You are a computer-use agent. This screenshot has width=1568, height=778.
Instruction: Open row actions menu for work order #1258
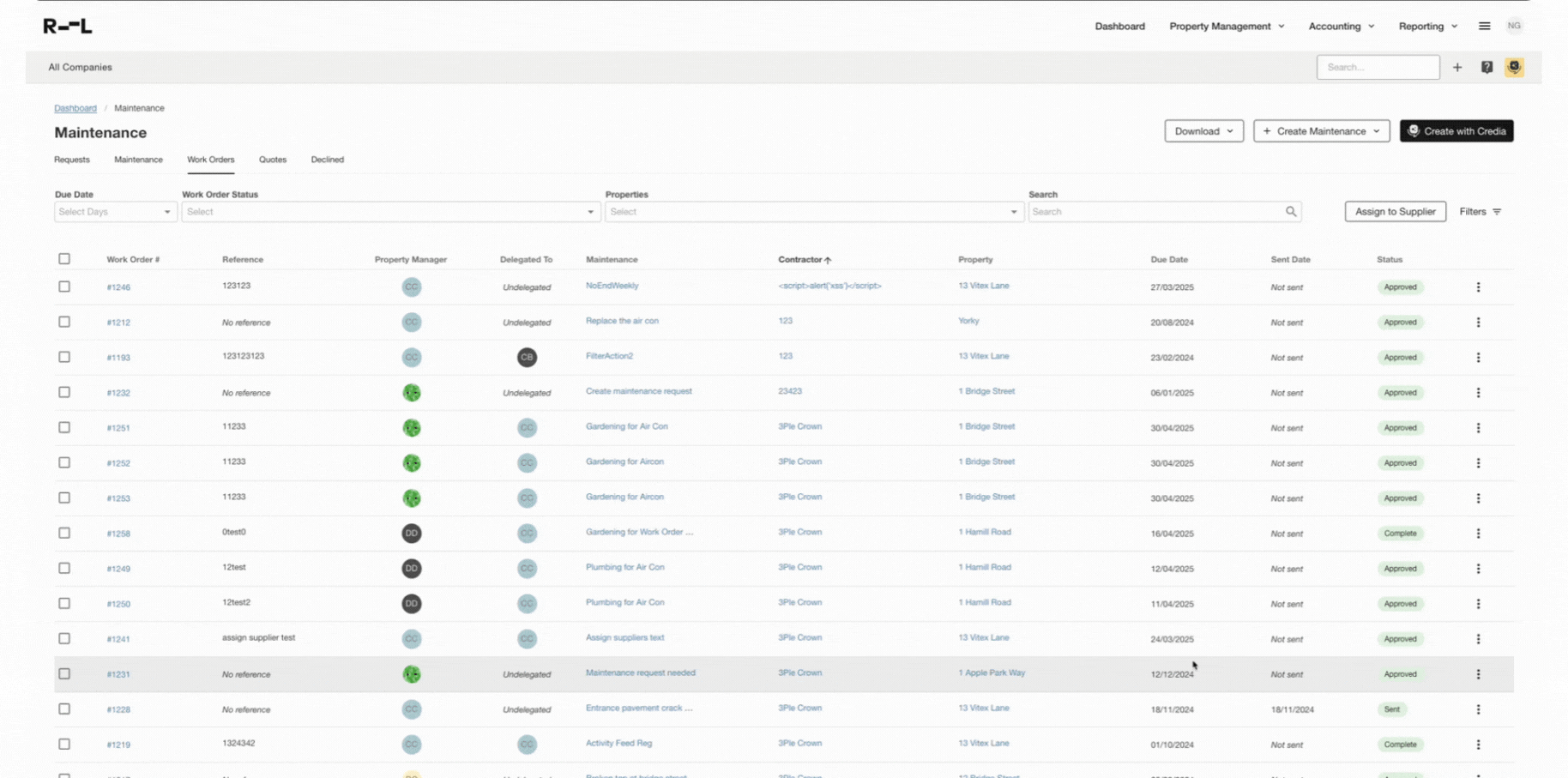[x=1478, y=534]
